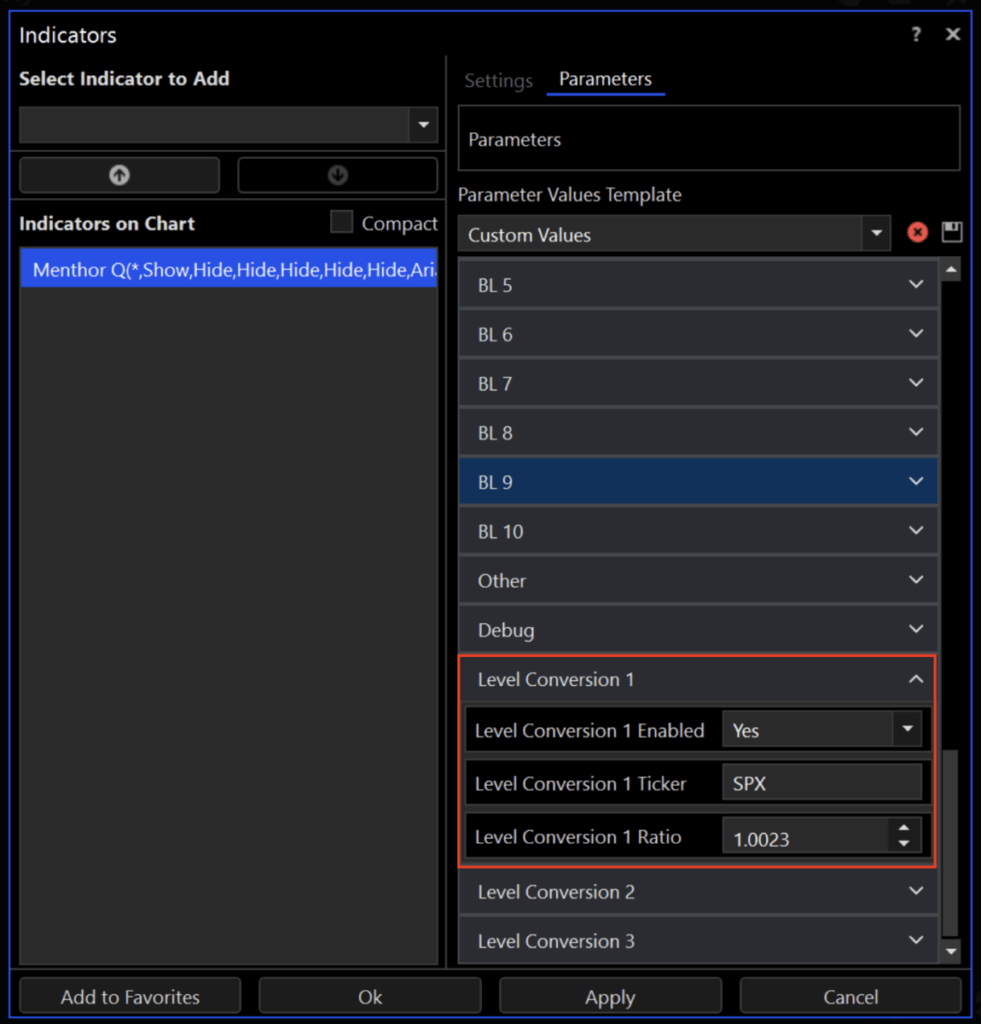Image resolution: width=981 pixels, height=1024 pixels.
Task: Switch to the Parameters tab
Action: click(x=605, y=80)
